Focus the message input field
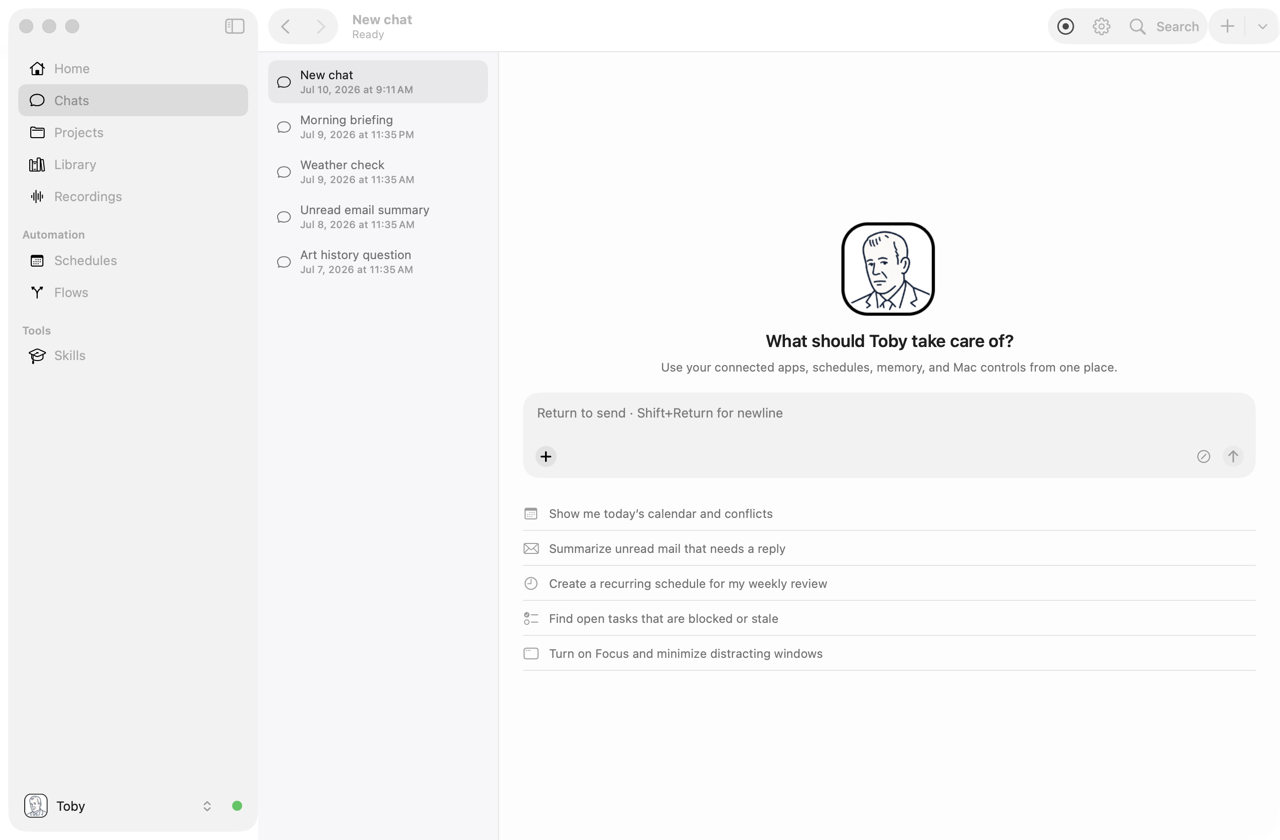The height and width of the screenshot is (840, 1280). [x=889, y=413]
